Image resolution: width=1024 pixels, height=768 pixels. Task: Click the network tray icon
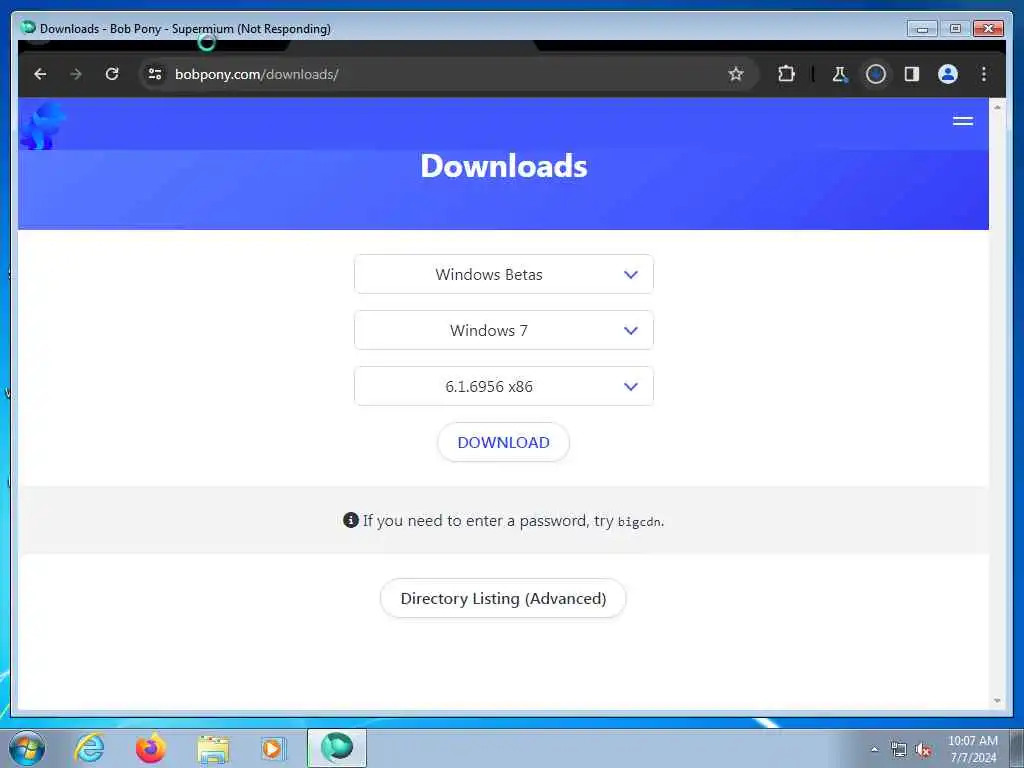tap(899, 750)
